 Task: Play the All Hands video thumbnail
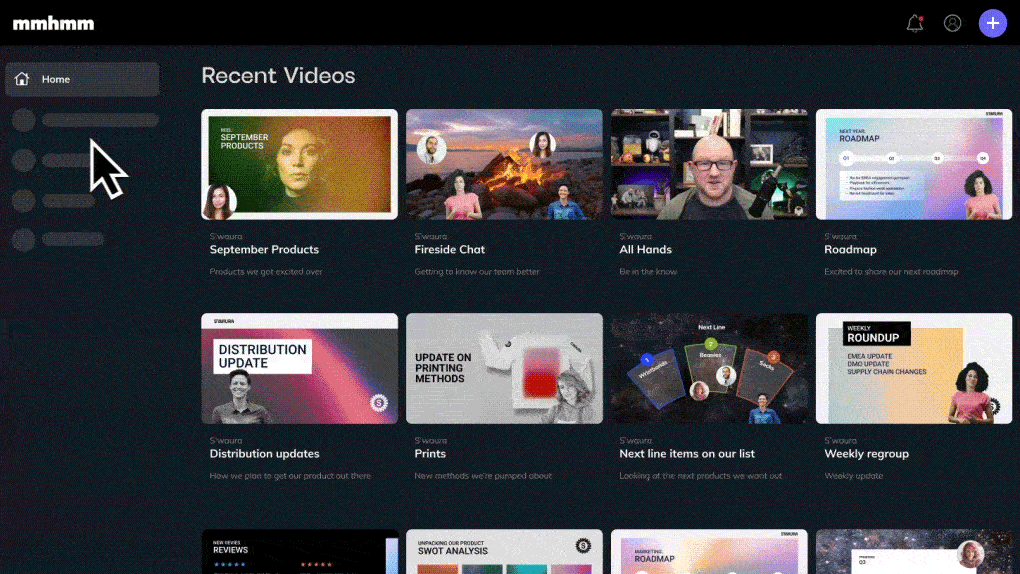coord(709,164)
